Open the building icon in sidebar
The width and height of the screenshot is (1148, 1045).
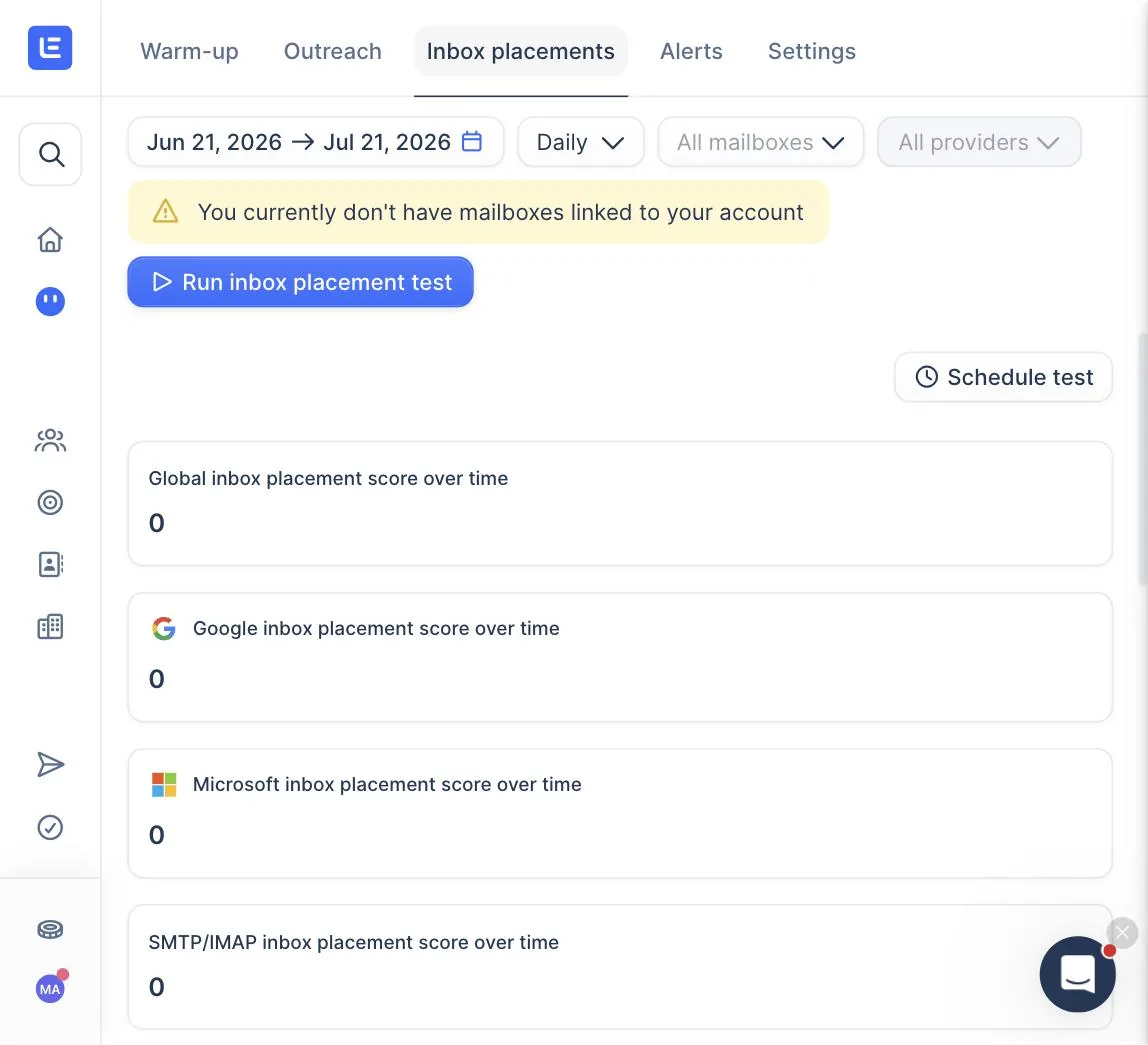click(x=51, y=627)
